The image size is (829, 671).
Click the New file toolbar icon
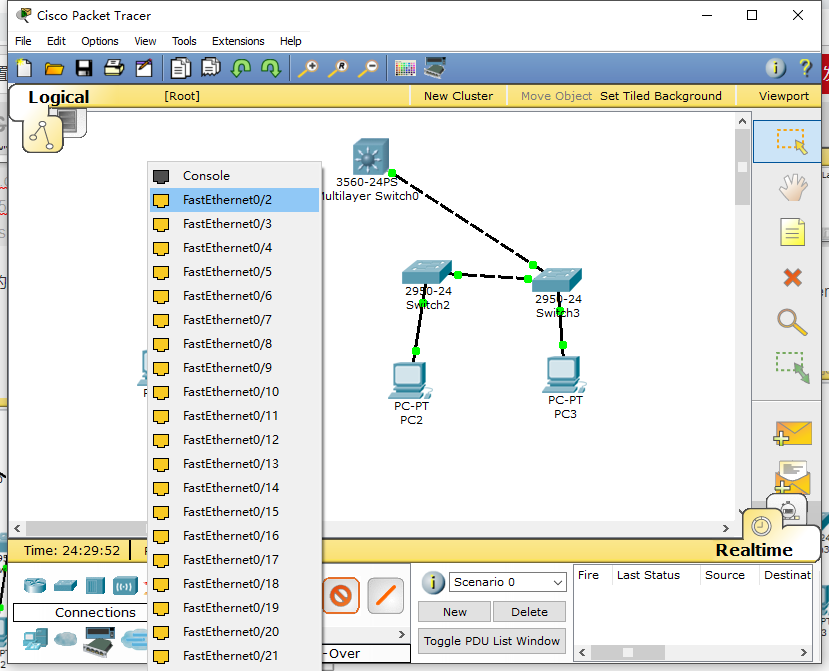[24, 68]
